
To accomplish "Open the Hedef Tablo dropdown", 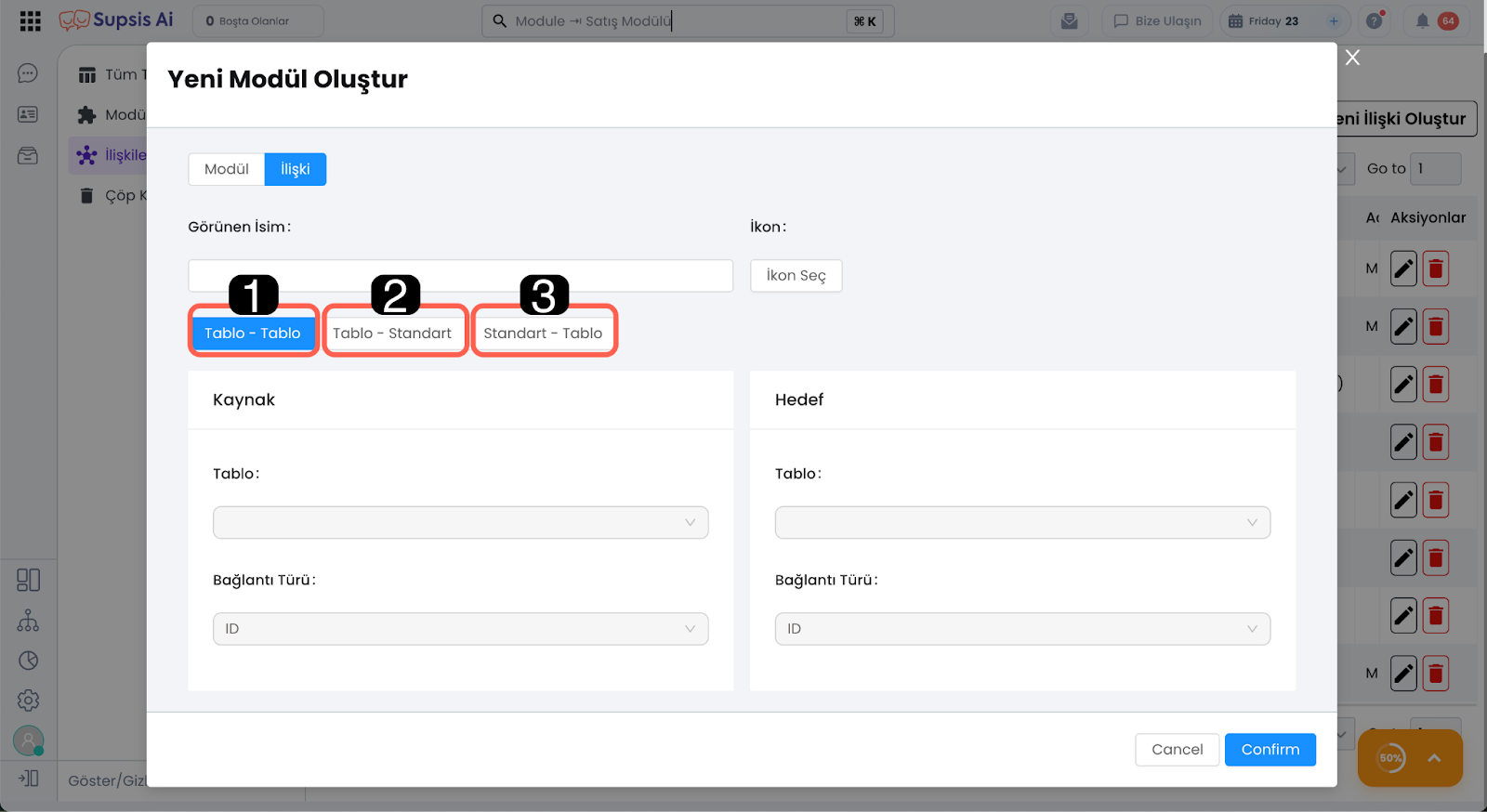I will (x=1022, y=522).
